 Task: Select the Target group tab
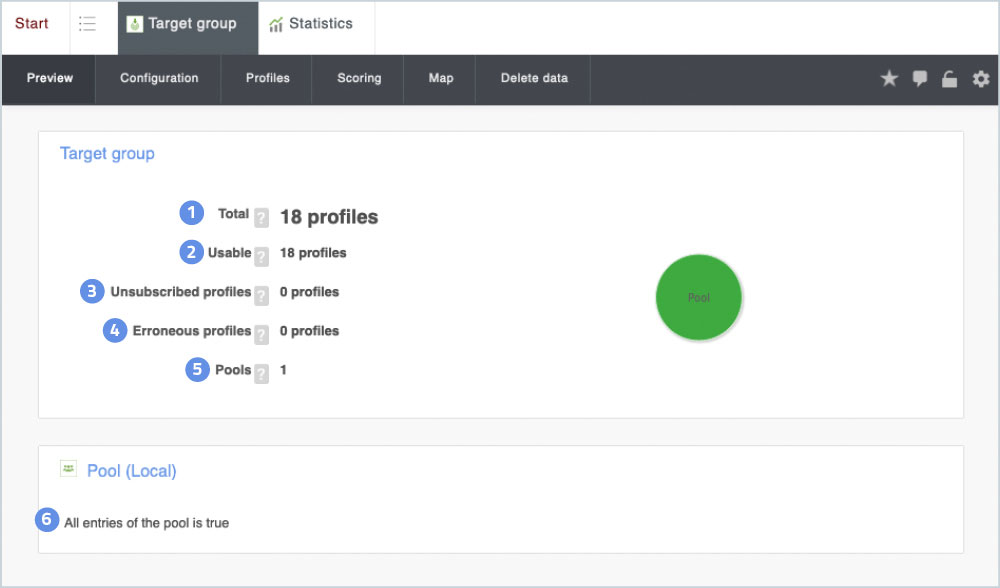click(x=187, y=24)
